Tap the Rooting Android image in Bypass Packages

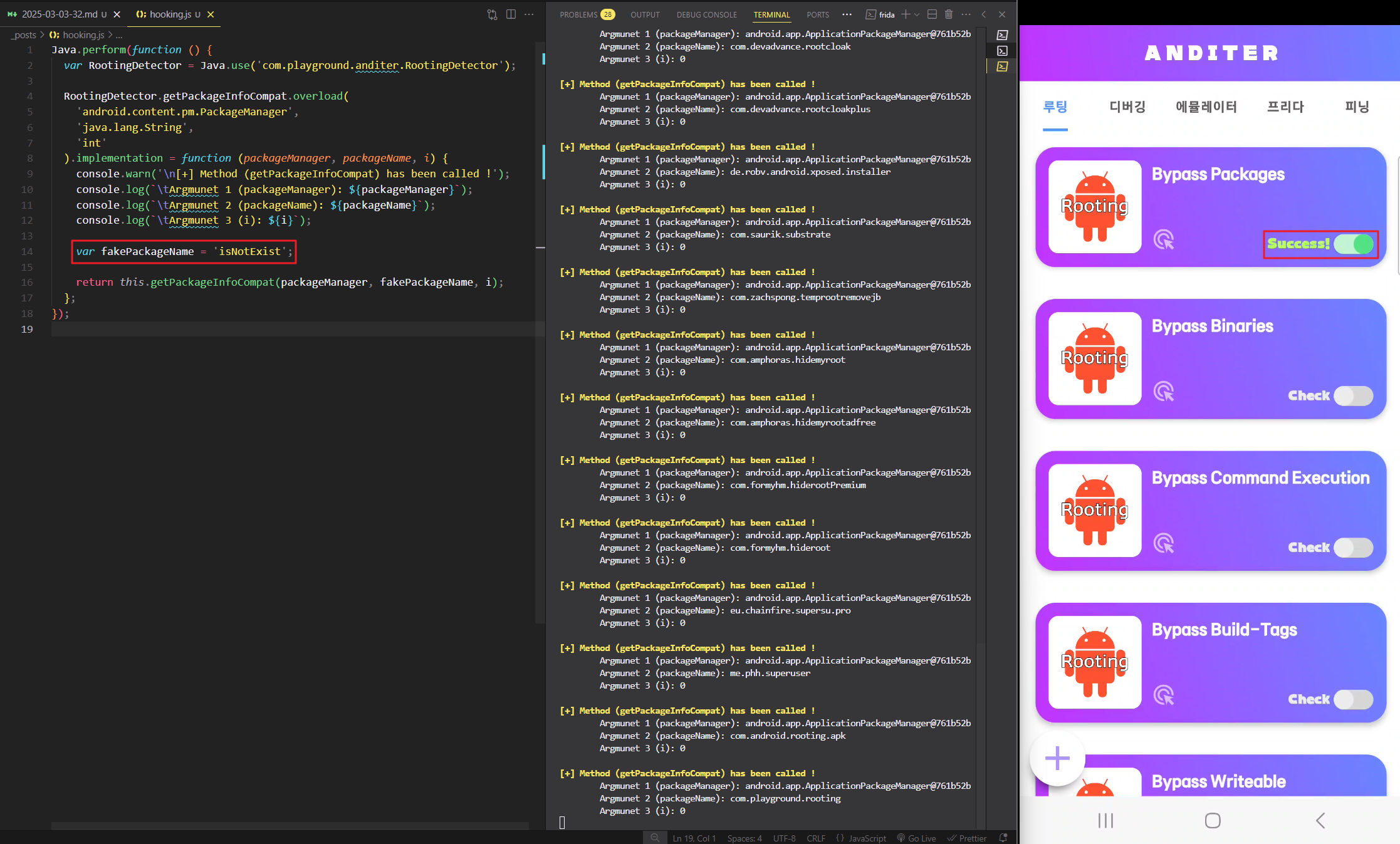pos(1095,207)
